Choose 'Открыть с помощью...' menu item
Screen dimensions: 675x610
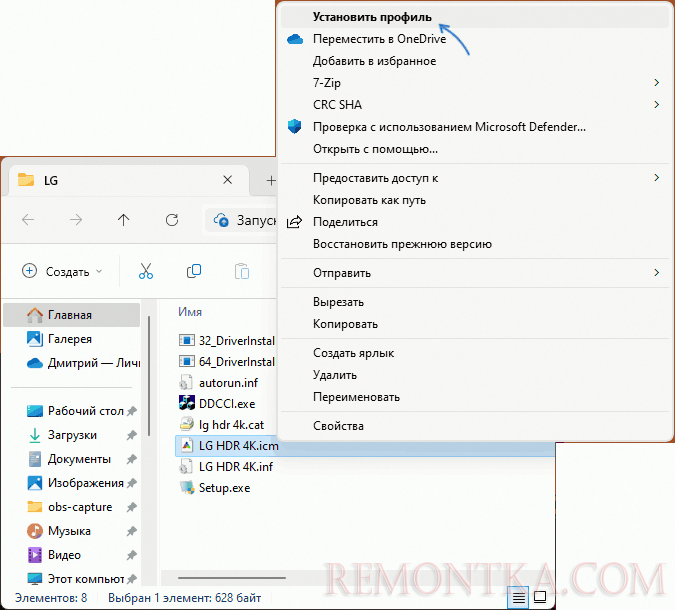(475, 149)
